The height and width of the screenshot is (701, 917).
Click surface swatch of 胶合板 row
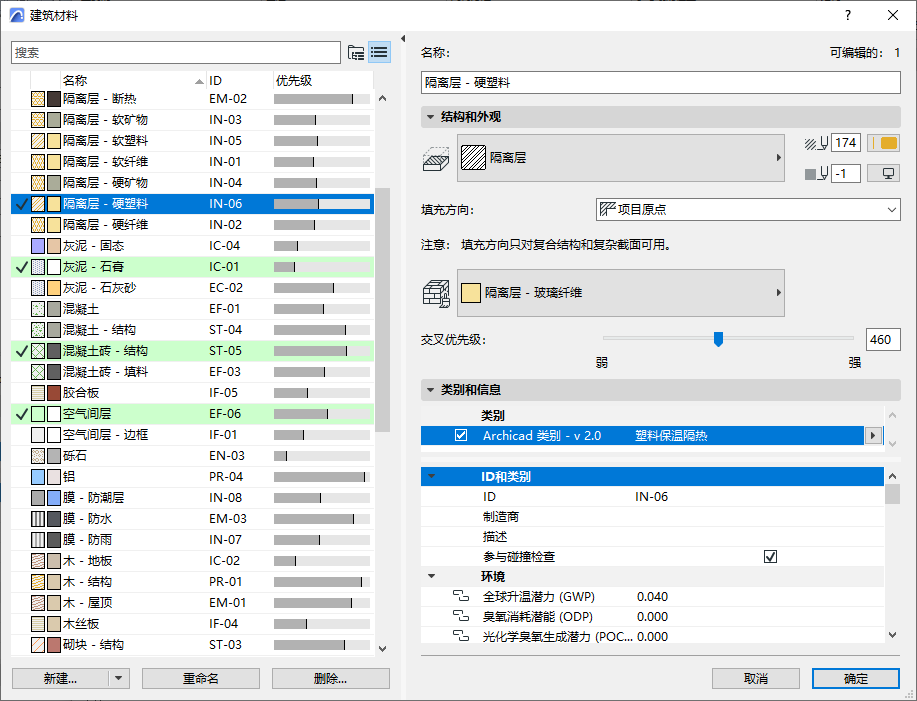pyautogui.click(x=54, y=393)
